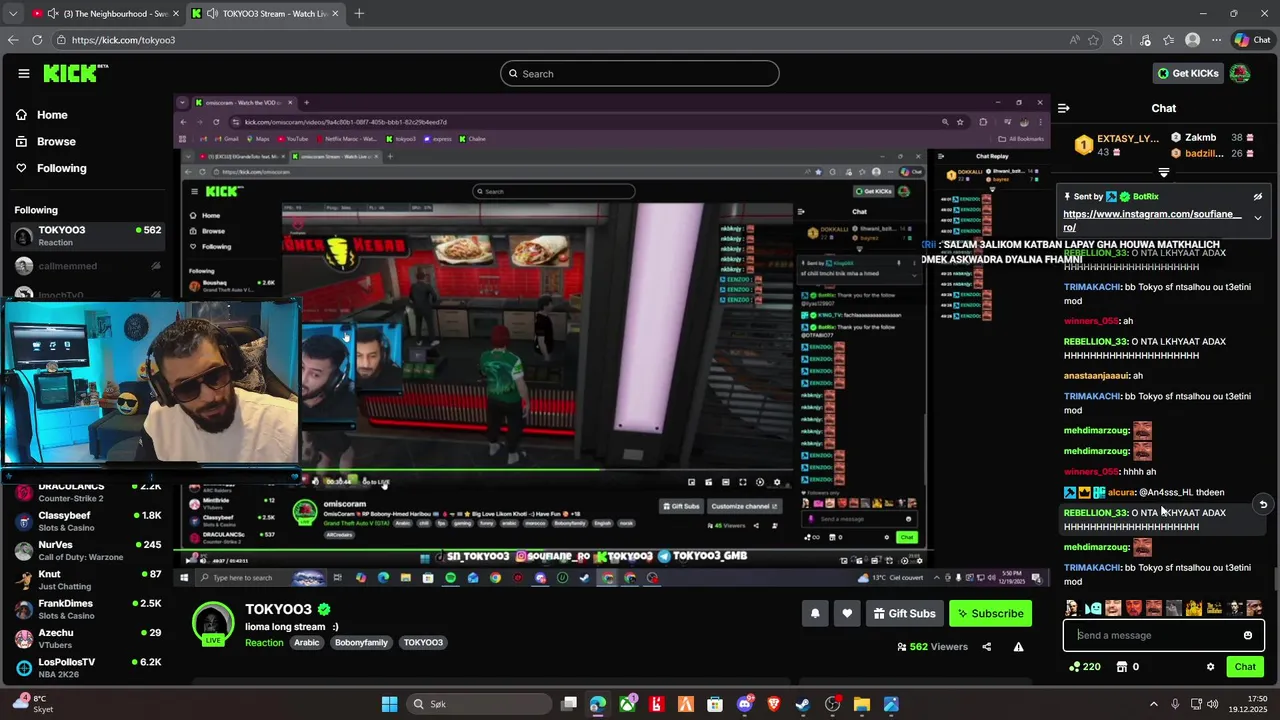Open FrankDimes channel in sidebar
Image resolution: width=1280 pixels, height=720 pixels.
pos(88,609)
